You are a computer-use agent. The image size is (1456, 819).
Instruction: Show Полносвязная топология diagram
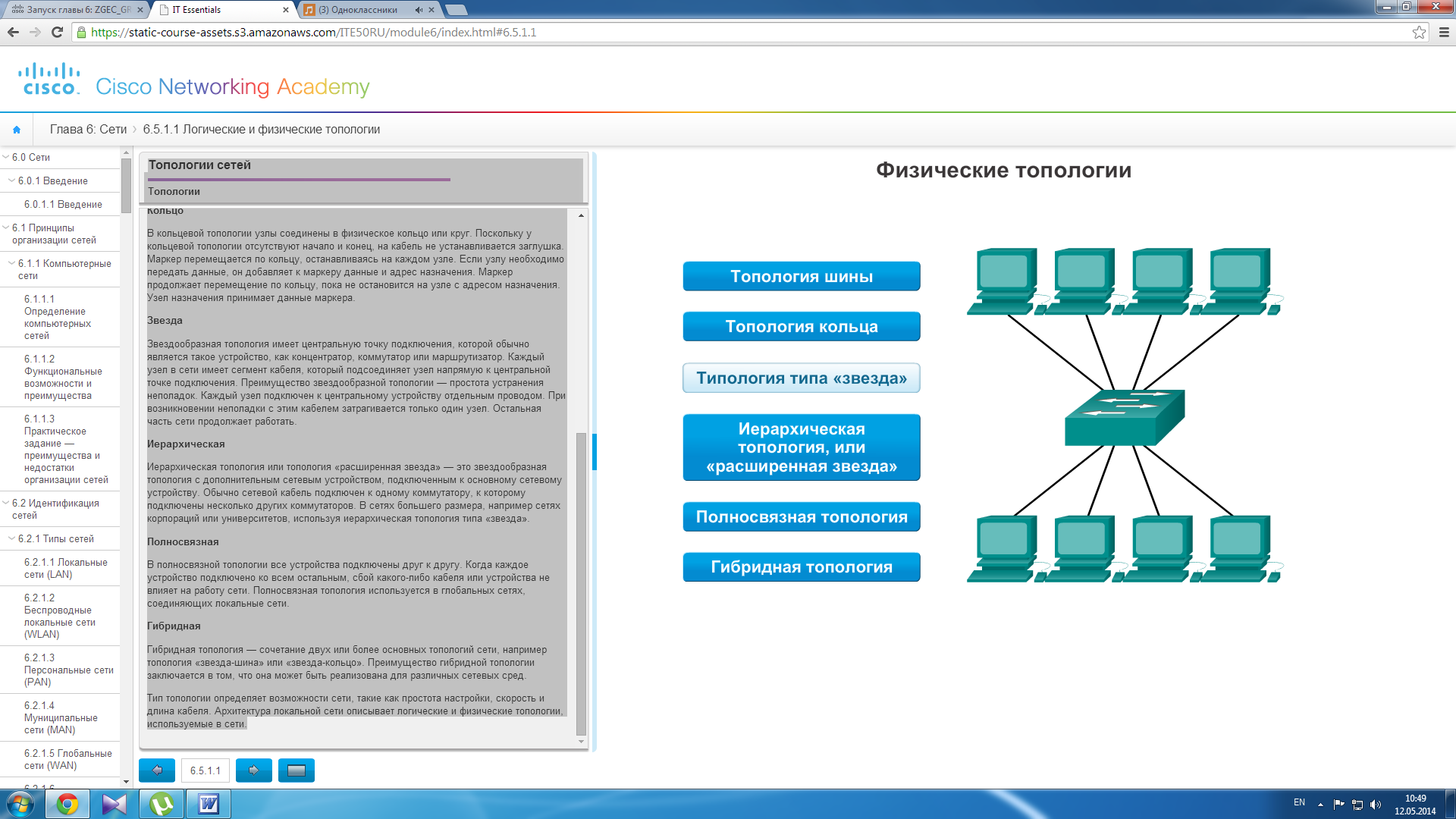(x=802, y=517)
